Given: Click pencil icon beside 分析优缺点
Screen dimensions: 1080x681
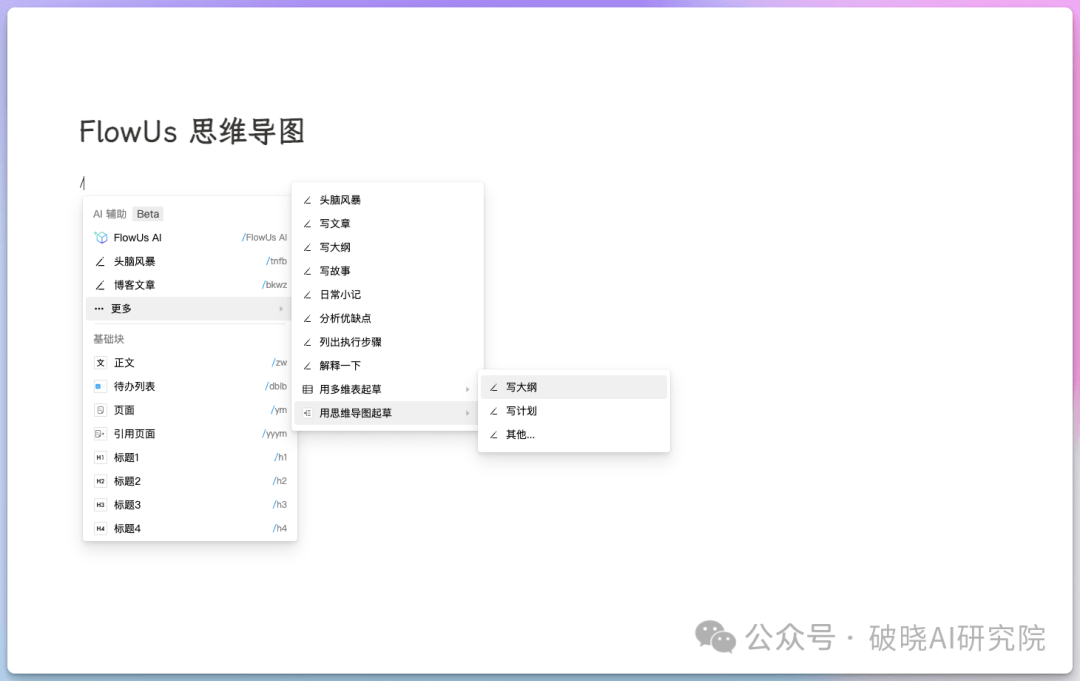Looking at the screenshot, I should [x=308, y=319].
